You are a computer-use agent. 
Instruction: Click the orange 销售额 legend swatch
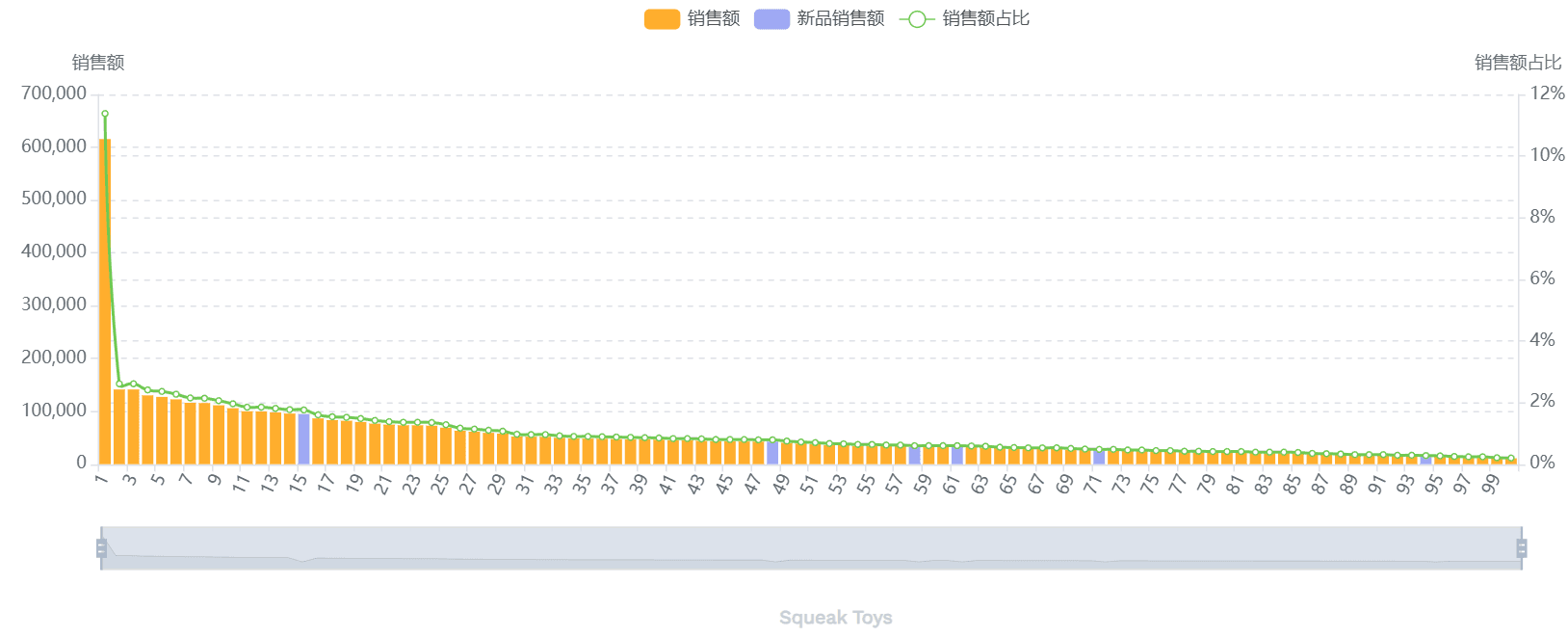click(662, 19)
